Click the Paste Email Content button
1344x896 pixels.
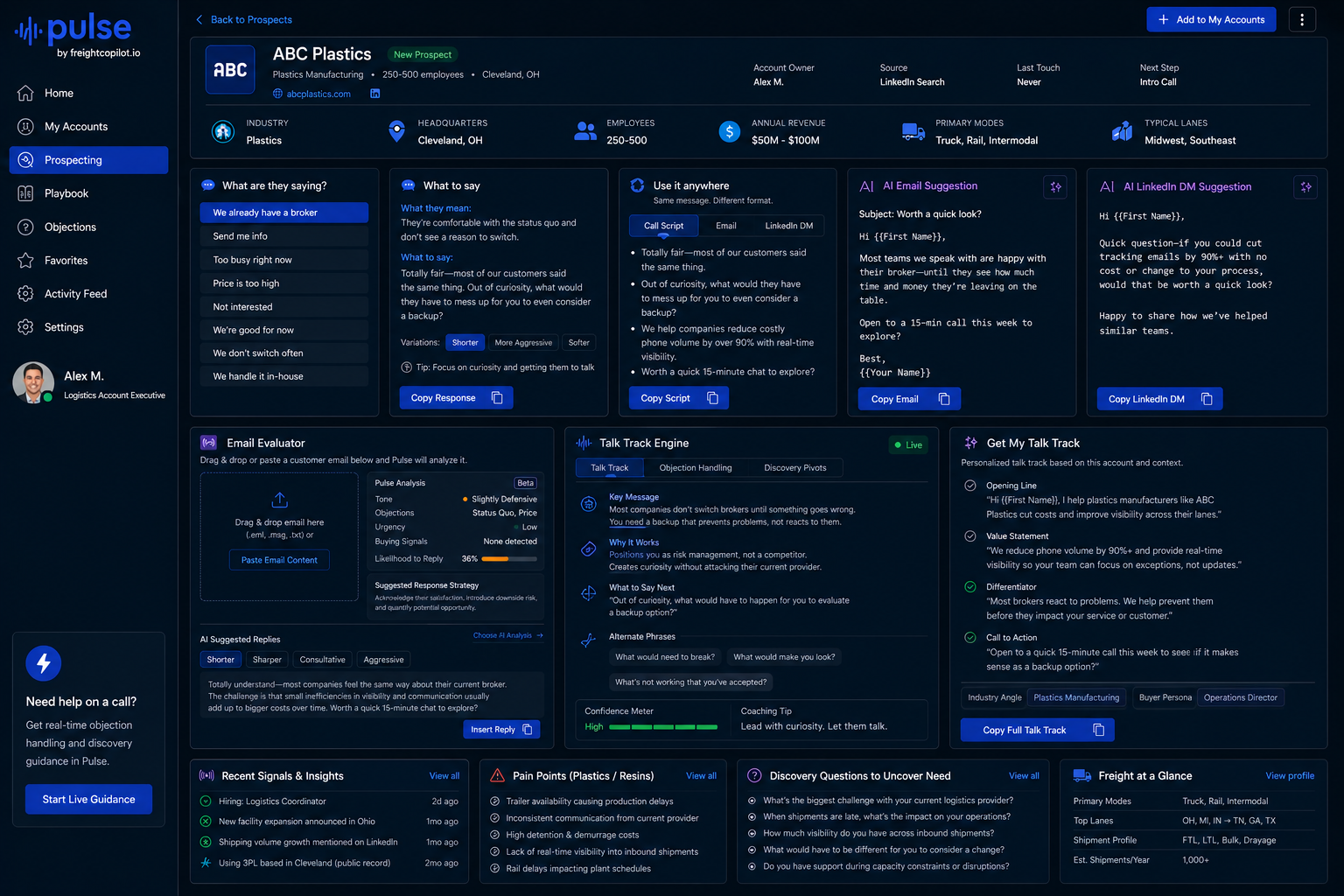click(279, 560)
